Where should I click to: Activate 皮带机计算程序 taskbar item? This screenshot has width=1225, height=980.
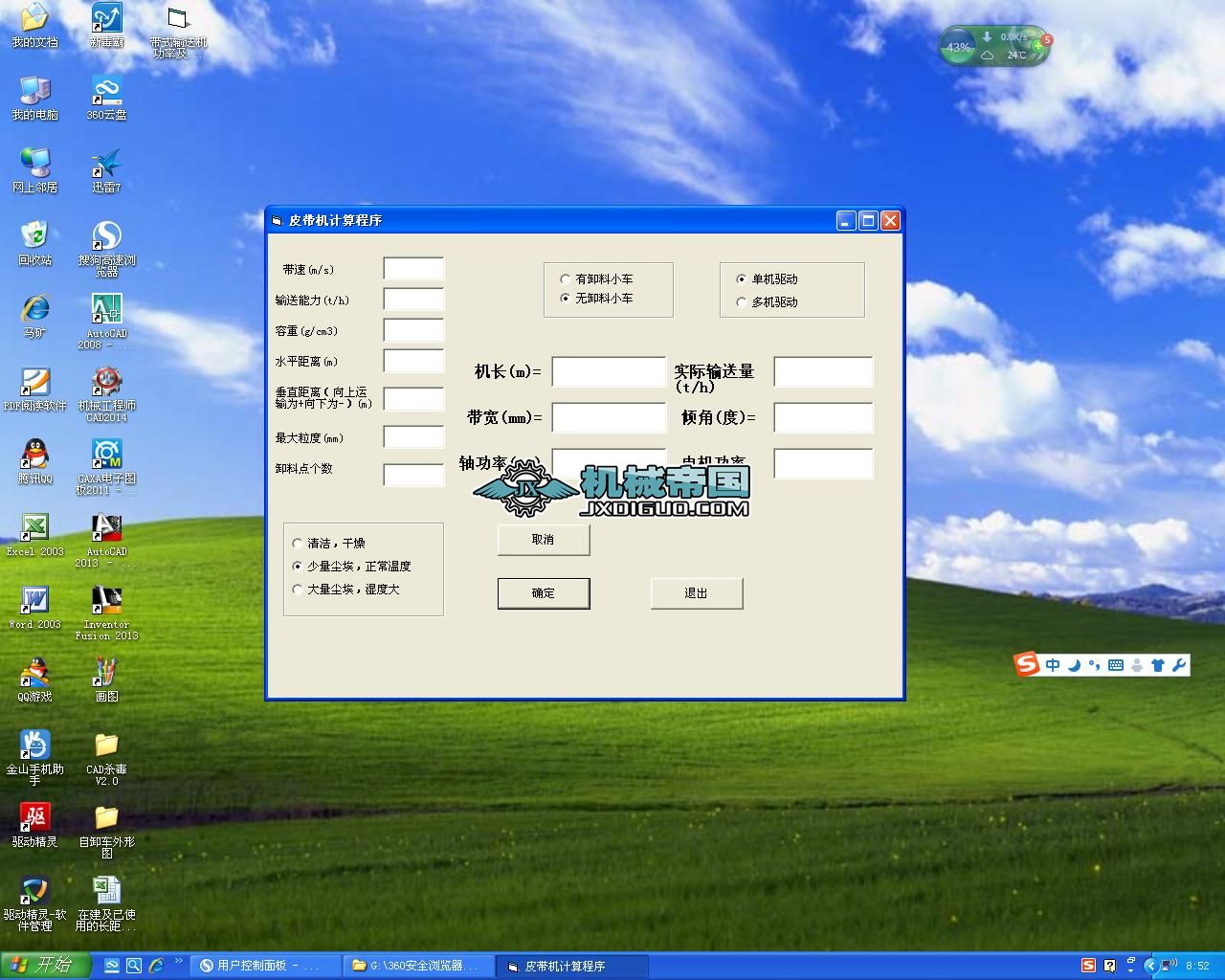[573, 966]
